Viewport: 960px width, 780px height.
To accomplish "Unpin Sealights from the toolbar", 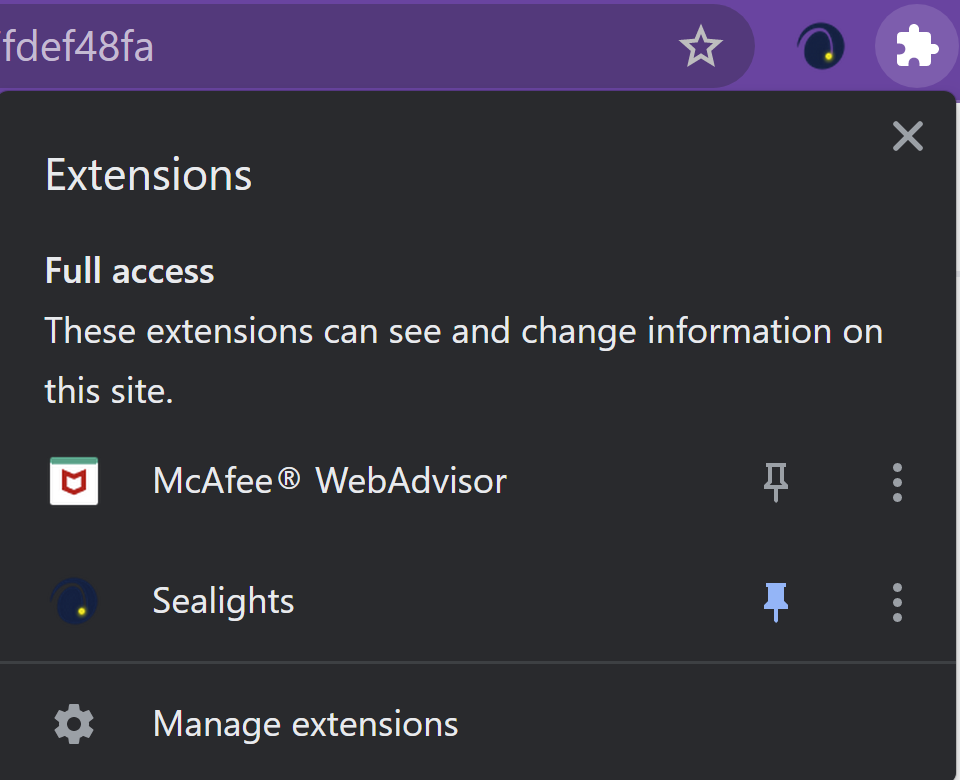I will pos(776,602).
